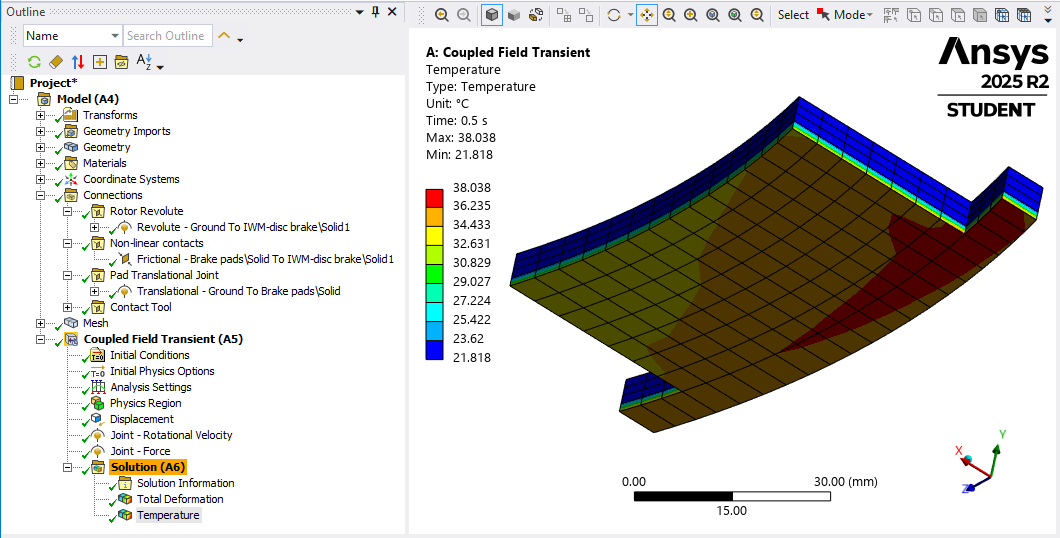This screenshot has width=1060, height=538.
Task: Click the Select label in graphics toolbar
Action: [x=793, y=15]
